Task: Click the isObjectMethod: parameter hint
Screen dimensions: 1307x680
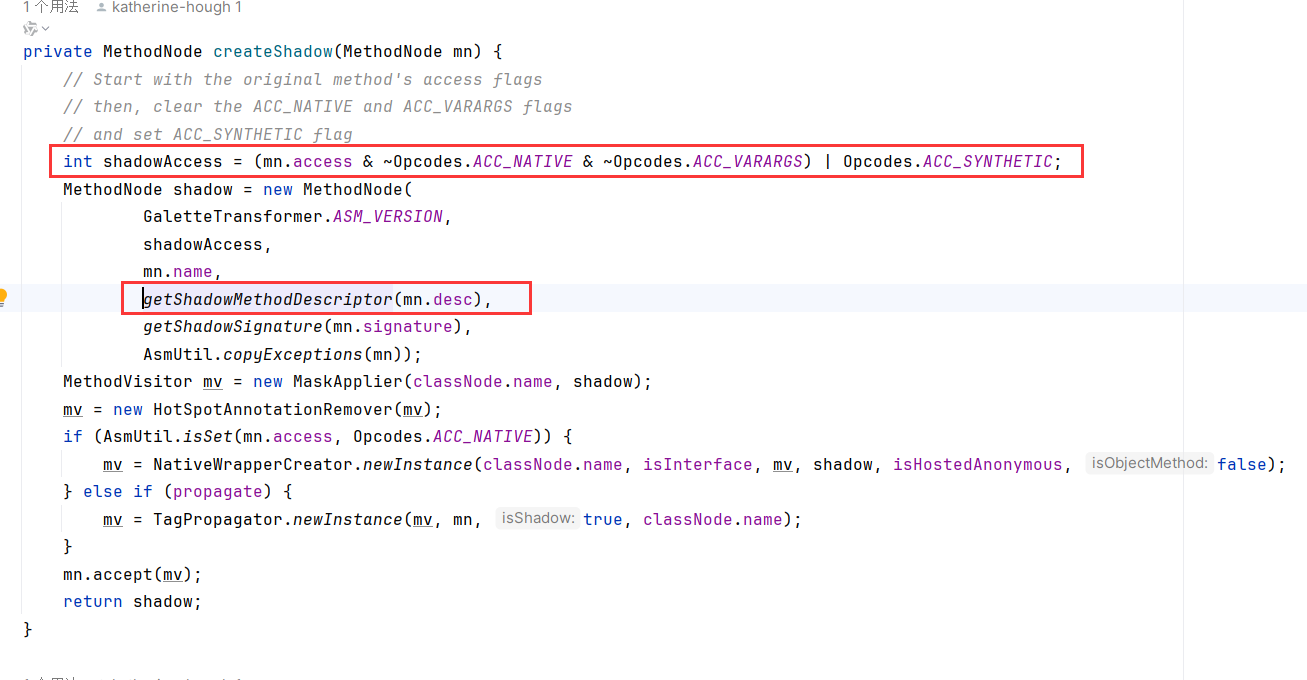Action: [x=1149, y=463]
